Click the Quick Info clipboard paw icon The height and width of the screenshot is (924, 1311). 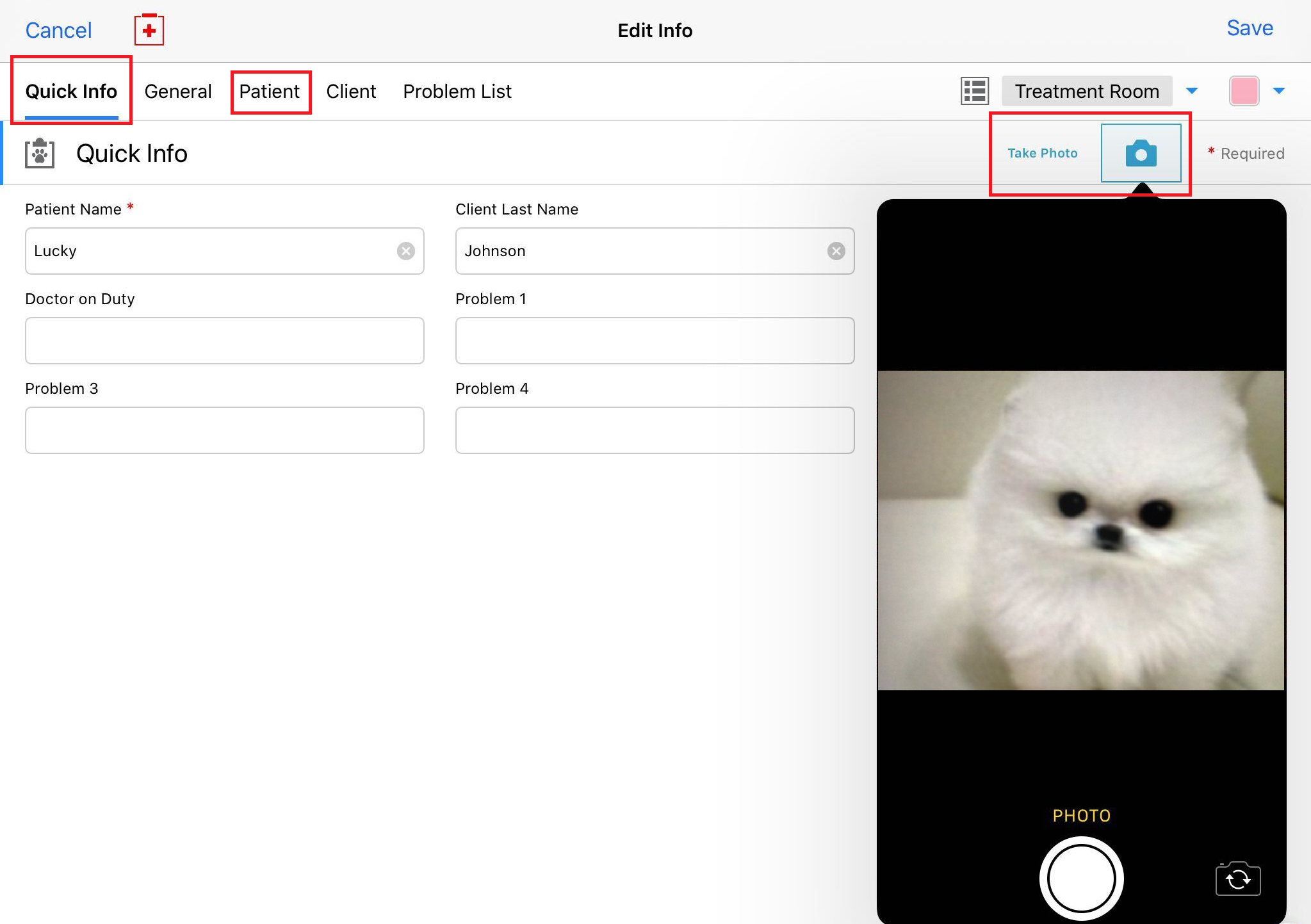[x=40, y=154]
